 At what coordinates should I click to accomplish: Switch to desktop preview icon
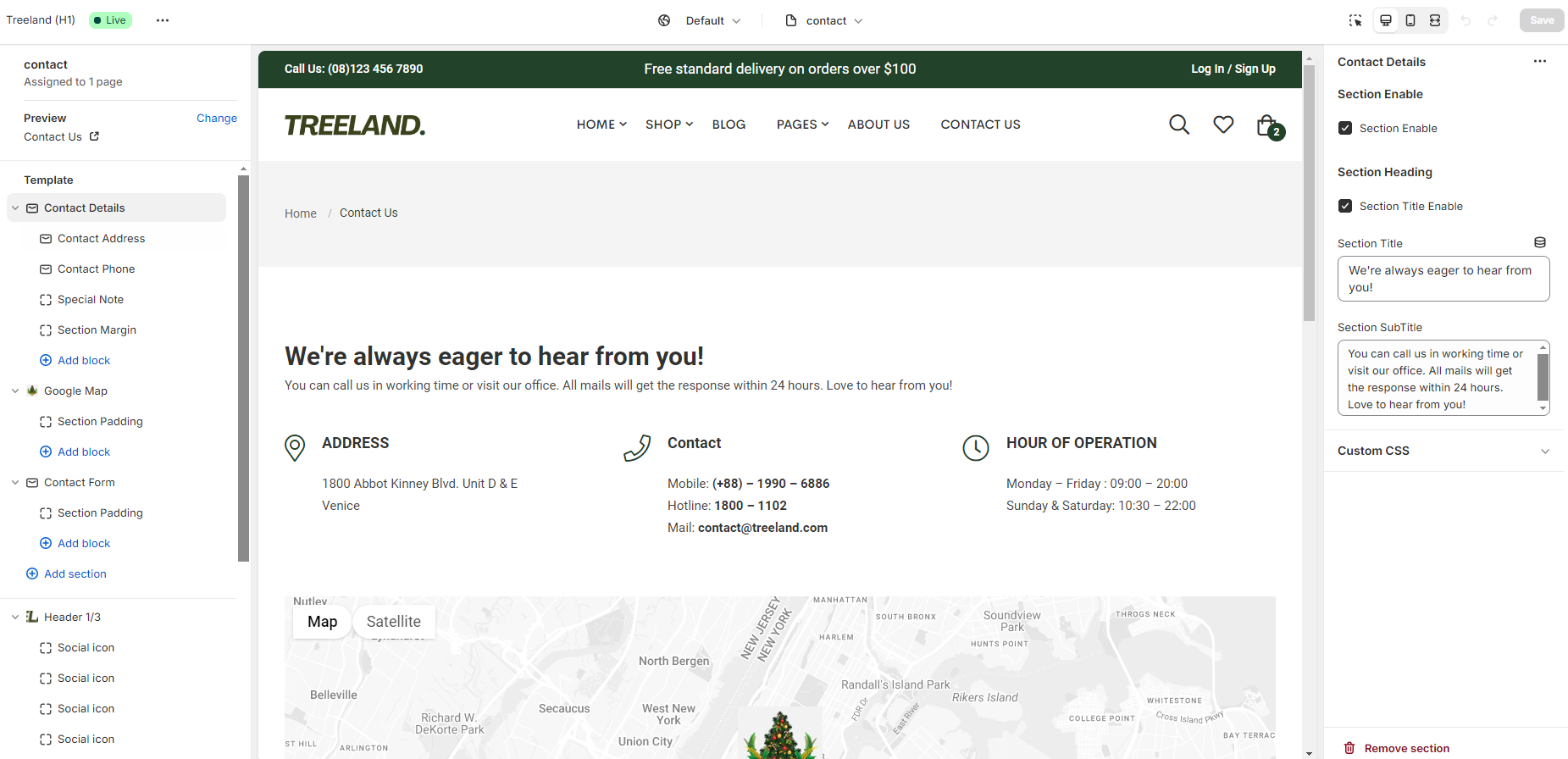click(x=1386, y=20)
